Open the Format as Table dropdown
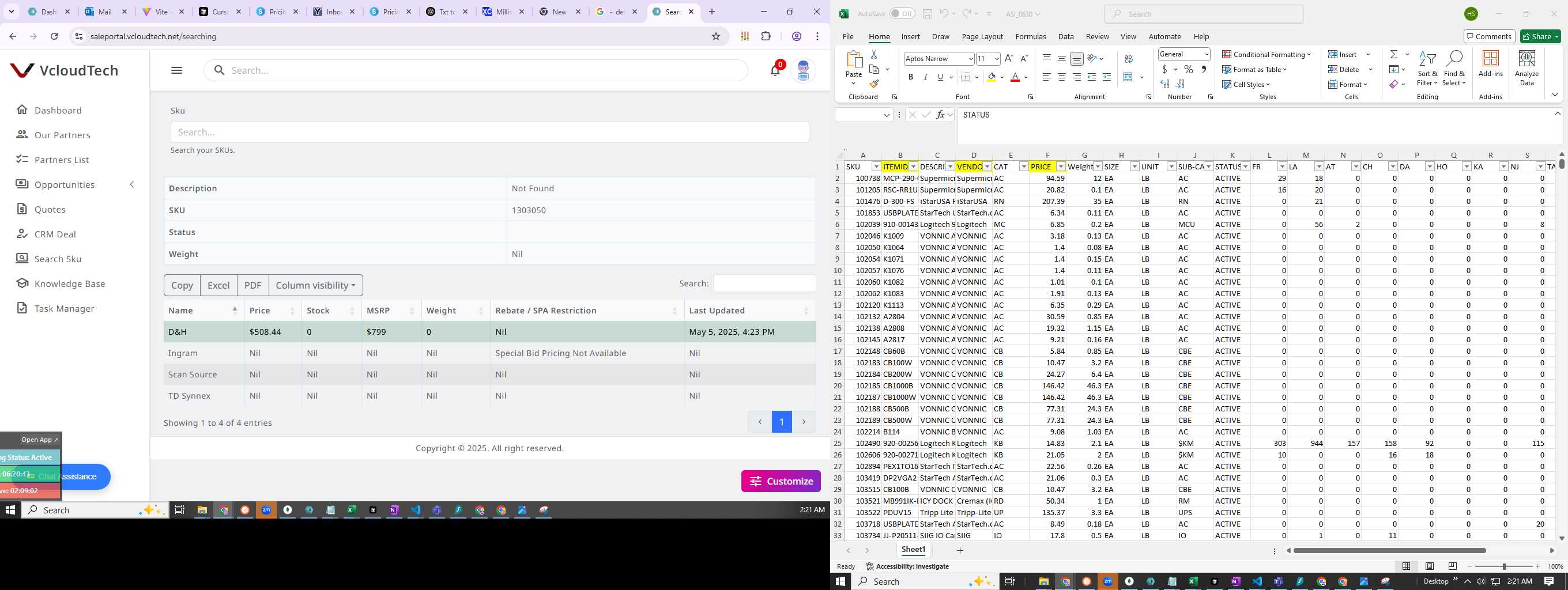 pos(1254,69)
